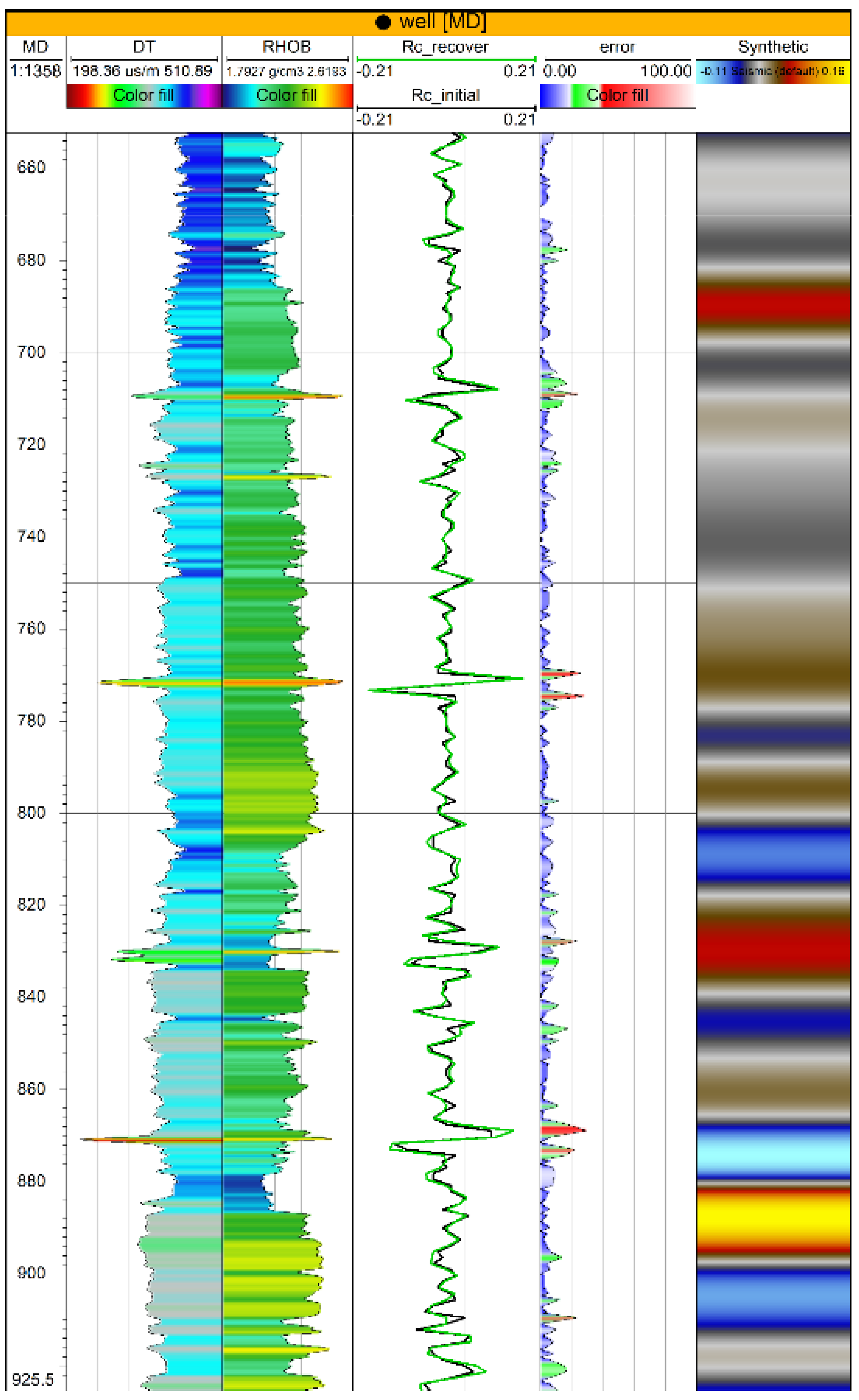859x1400 pixels.
Task: Click the Synthetic track header
Action: pyautogui.click(x=773, y=47)
